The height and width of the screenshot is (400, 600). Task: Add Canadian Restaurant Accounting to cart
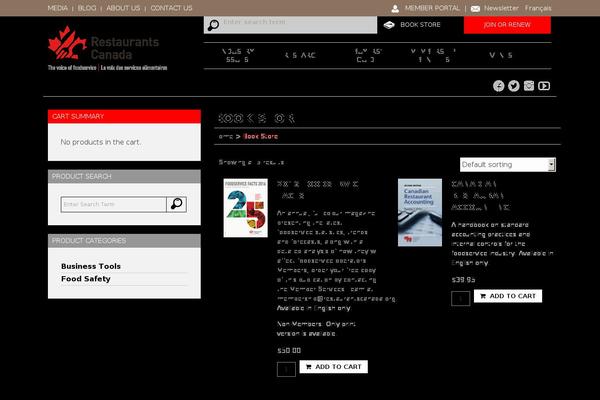pos(508,296)
